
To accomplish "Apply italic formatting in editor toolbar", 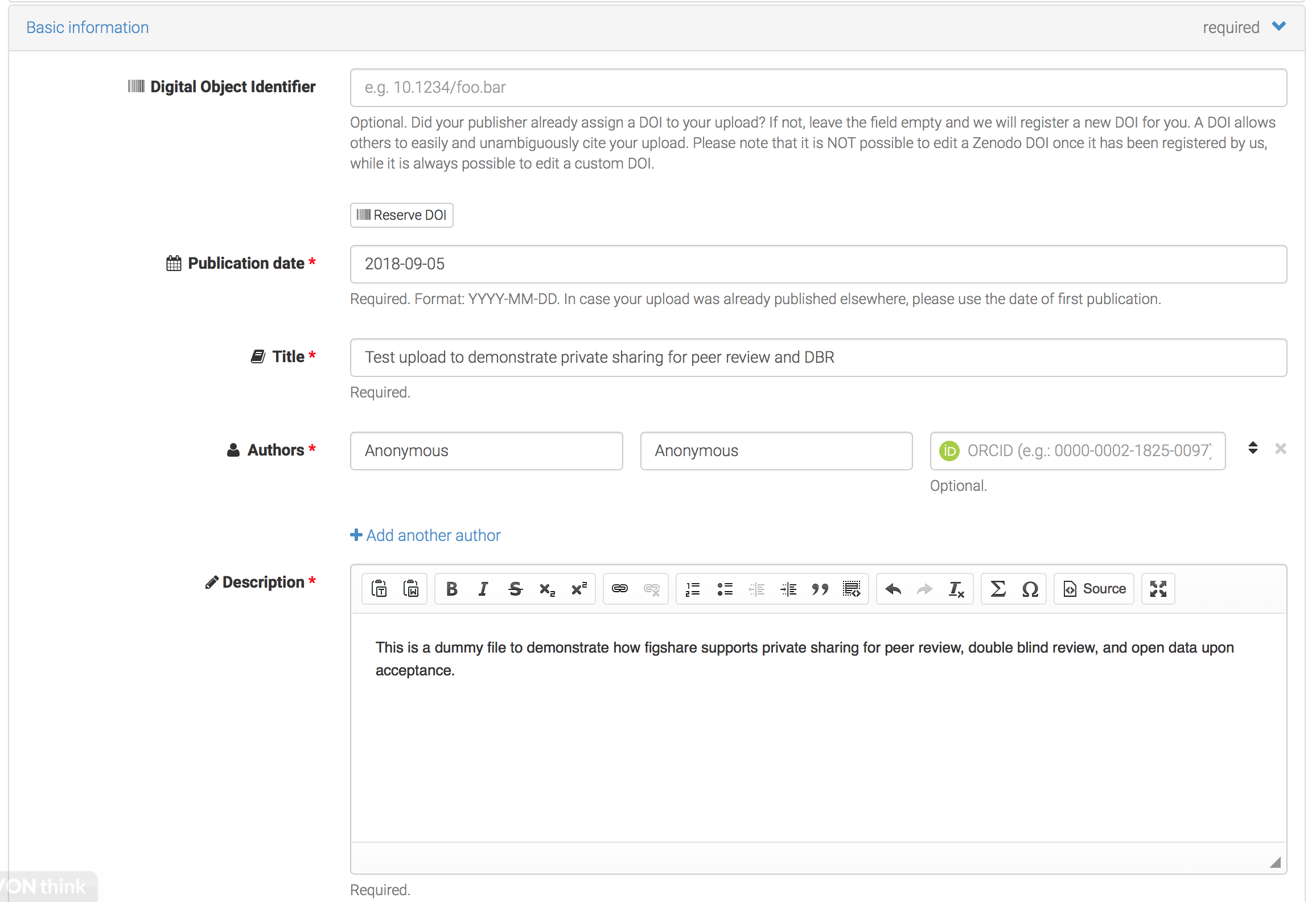I will point(483,589).
